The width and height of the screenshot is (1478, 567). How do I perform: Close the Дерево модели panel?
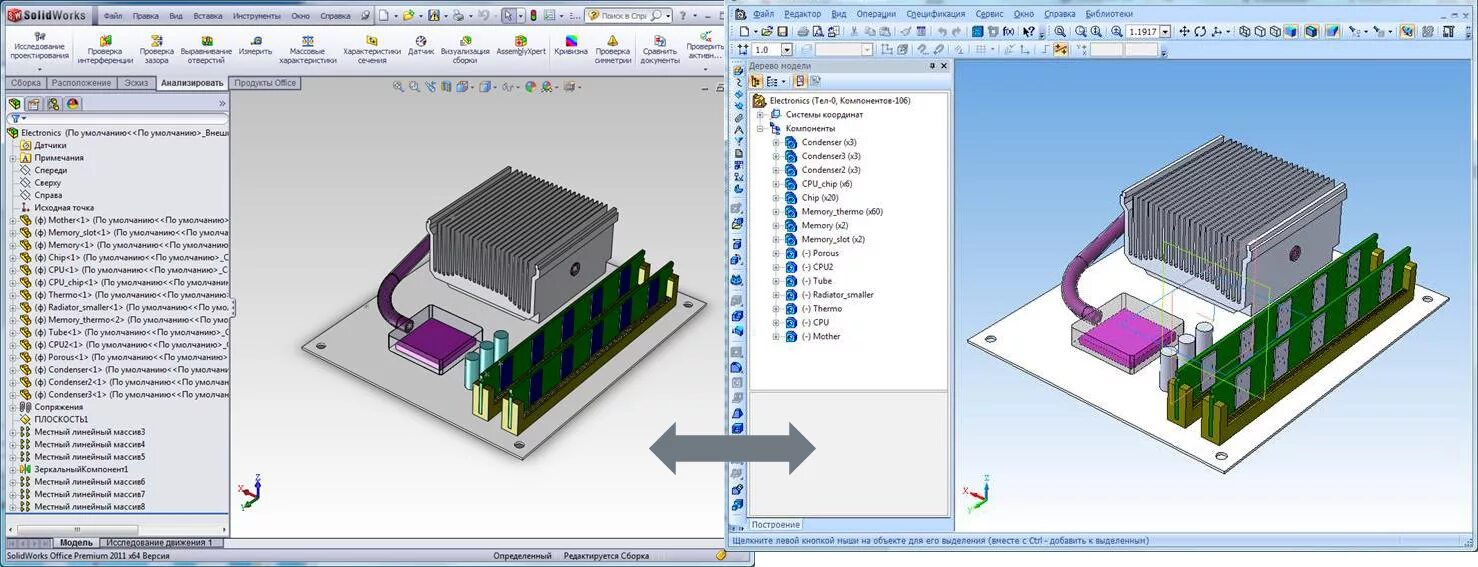coord(943,66)
